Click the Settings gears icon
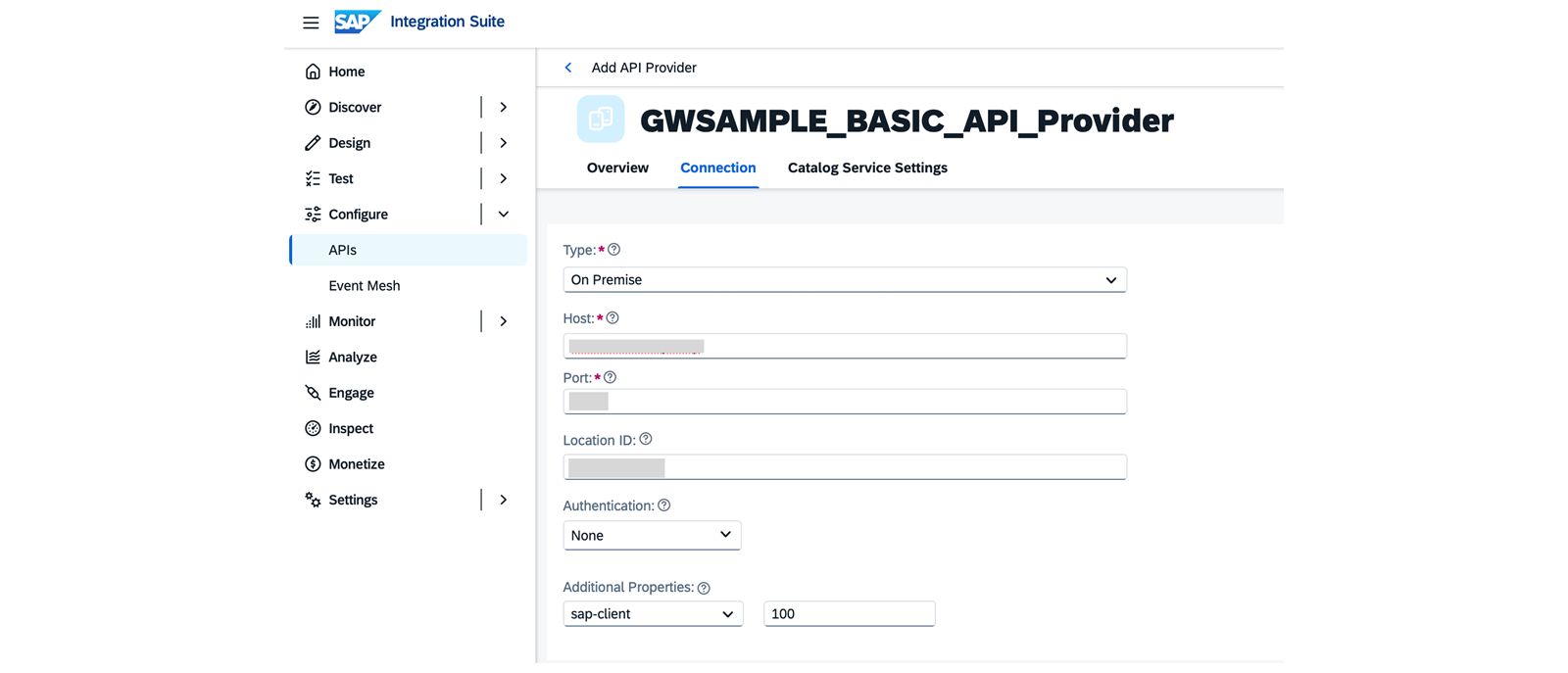The width and height of the screenshot is (1568, 673). [x=313, y=500]
